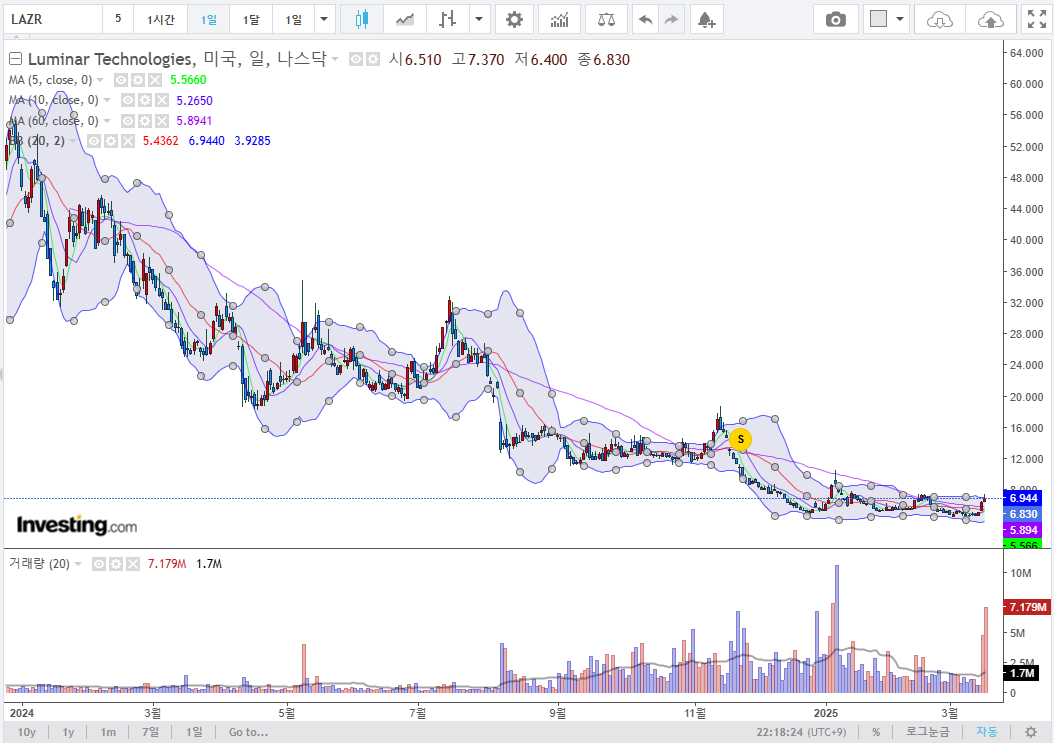This screenshot has width=1054, height=743.
Task: Switch to the area line chart style
Action: (x=405, y=19)
